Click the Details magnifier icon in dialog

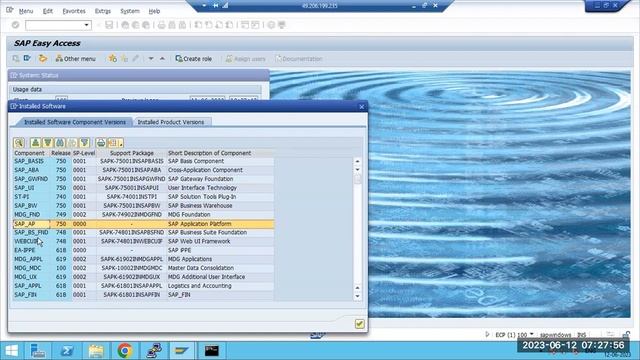click(19, 142)
